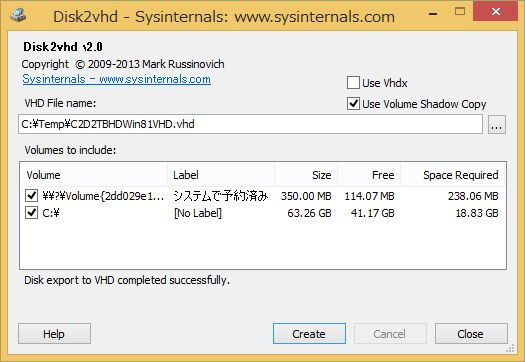Select the C:¥ volume name
The height and width of the screenshot is (362, 525).
51,213
